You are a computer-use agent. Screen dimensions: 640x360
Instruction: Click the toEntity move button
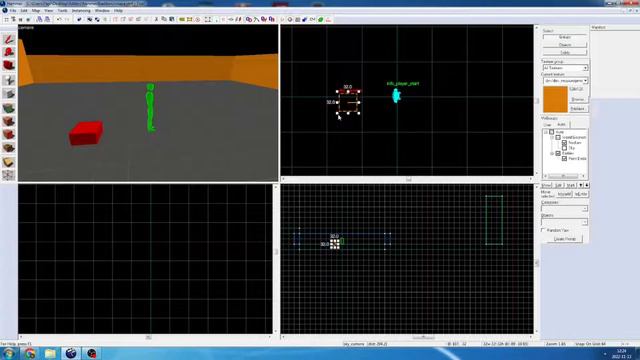580,194
